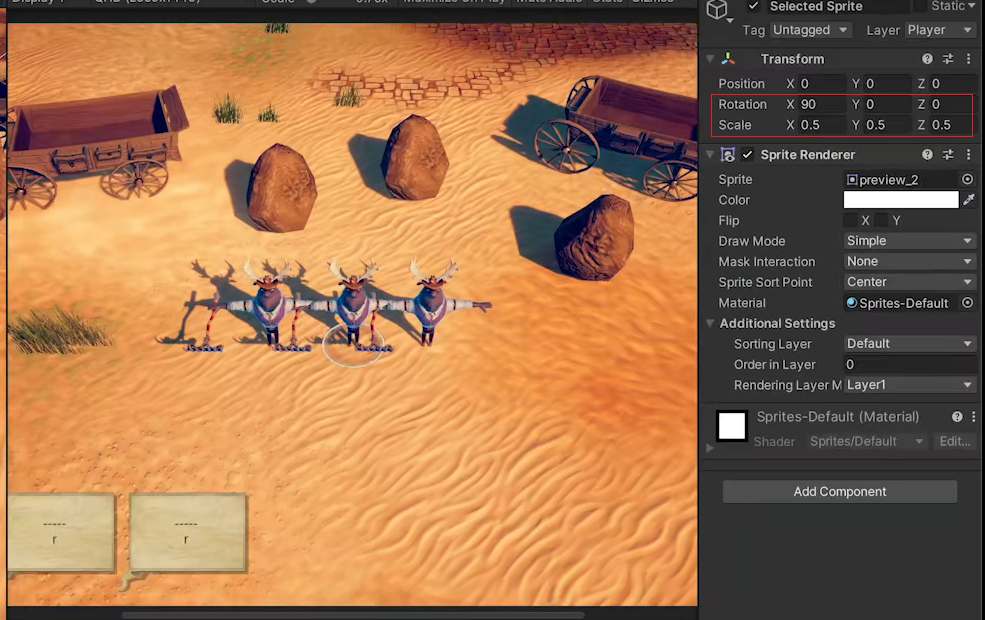Open the Sprite Renderer help reference

click(927, 155)
